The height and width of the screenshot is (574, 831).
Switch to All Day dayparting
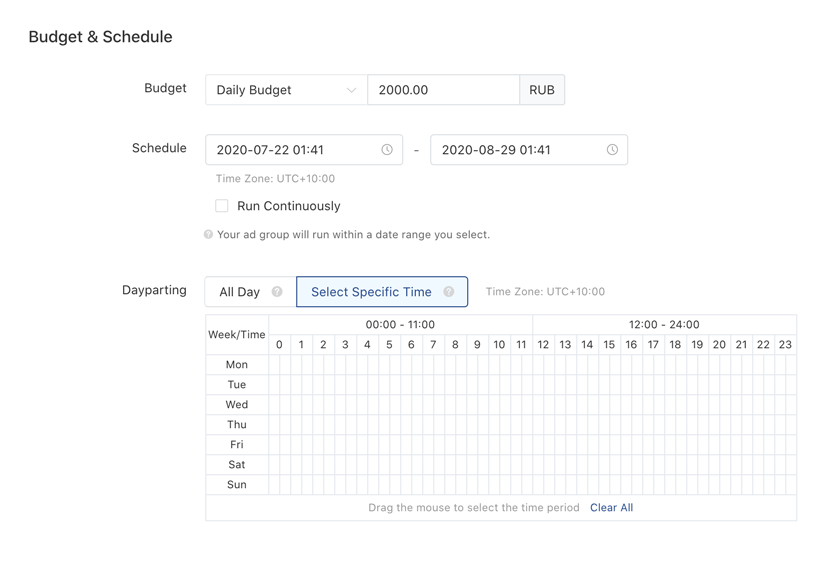click(x=240, y=292)
